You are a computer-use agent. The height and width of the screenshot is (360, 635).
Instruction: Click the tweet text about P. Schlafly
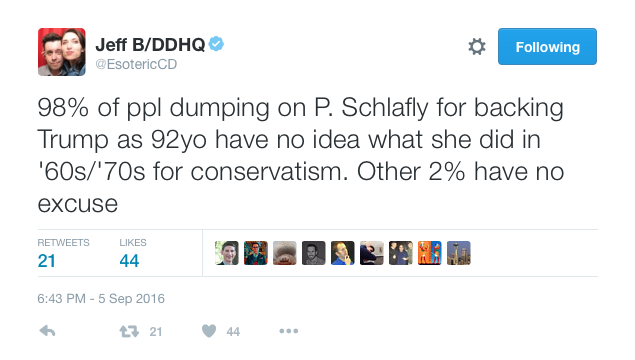point(300,155)
